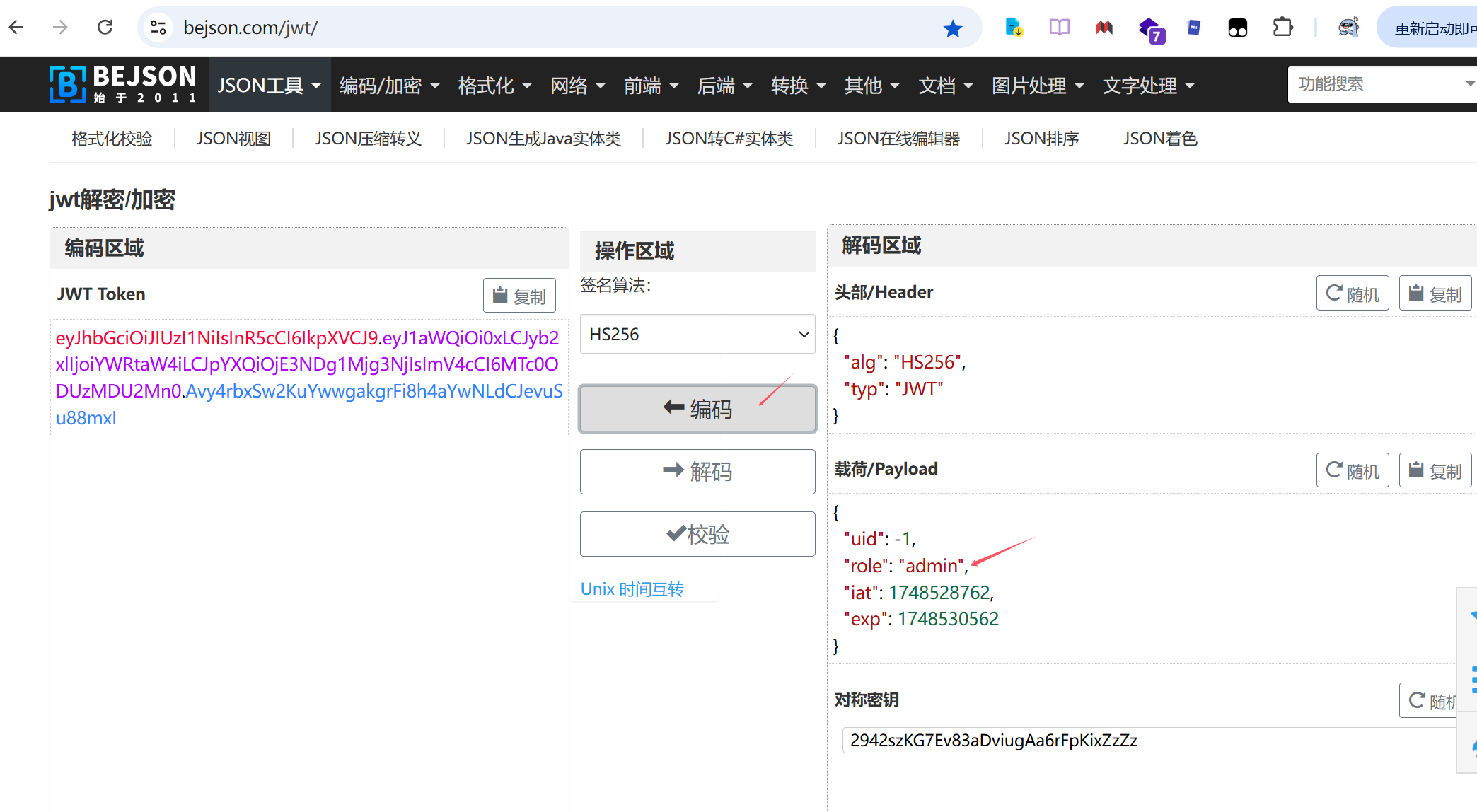The width and height of the screenshot is (1477, 812).
Task: Click the symmetric key input field
Action: pos(1146,740)
